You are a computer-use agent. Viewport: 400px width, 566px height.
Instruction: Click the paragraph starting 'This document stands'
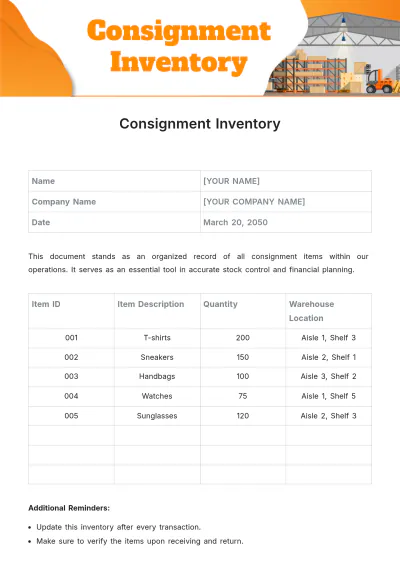point(198,263)
